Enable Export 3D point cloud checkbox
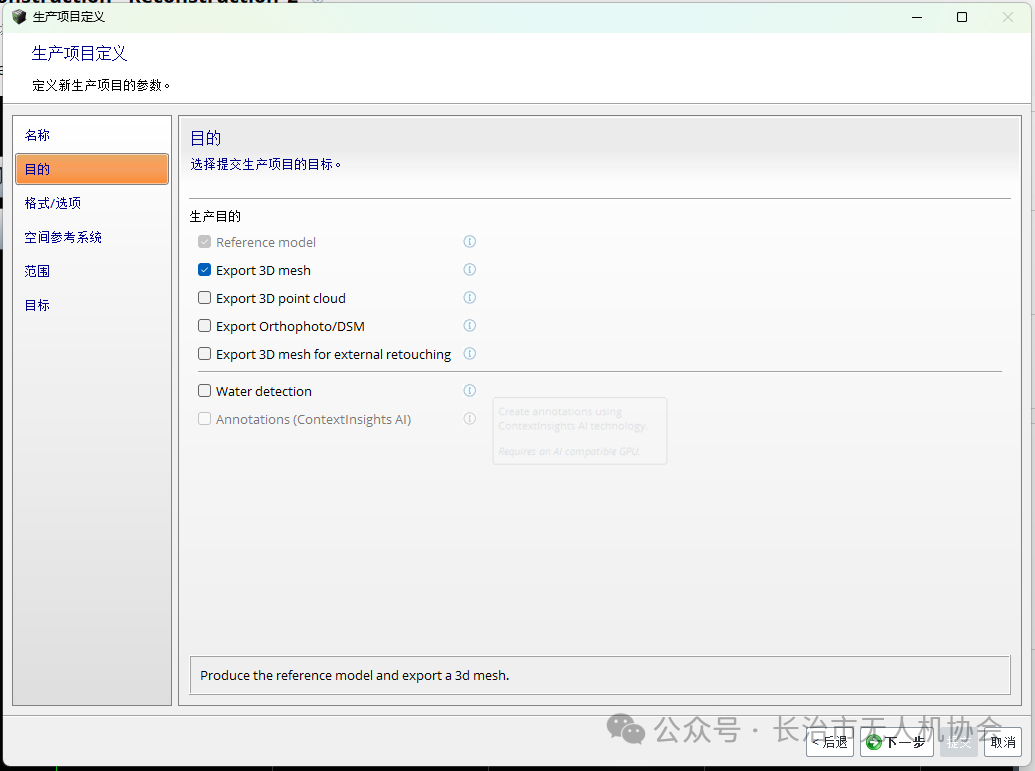This screenshot has height=771, width=1035. tap(205, 298)
